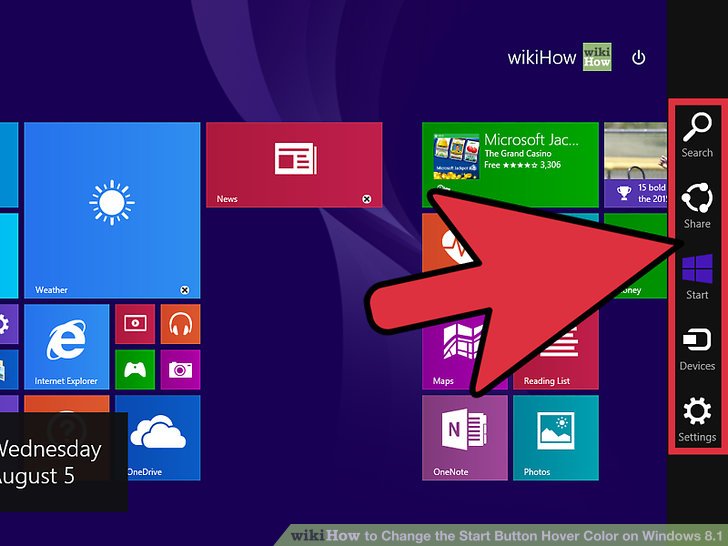The height and width of the screenshot is (546, 728).
Task: Click the Weather tile's round corner badge
Action: point(184,290)
